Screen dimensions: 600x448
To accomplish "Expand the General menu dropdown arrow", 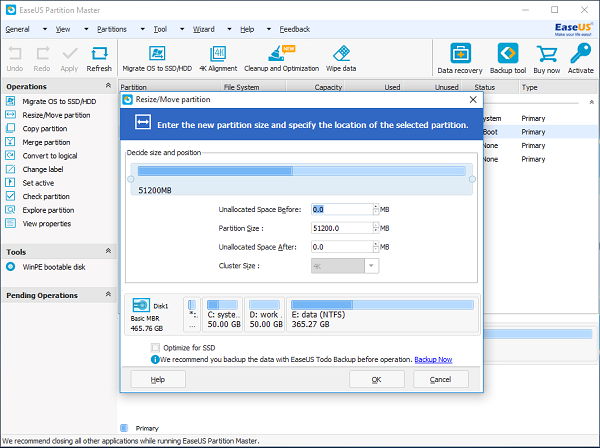I will [45, 29].
